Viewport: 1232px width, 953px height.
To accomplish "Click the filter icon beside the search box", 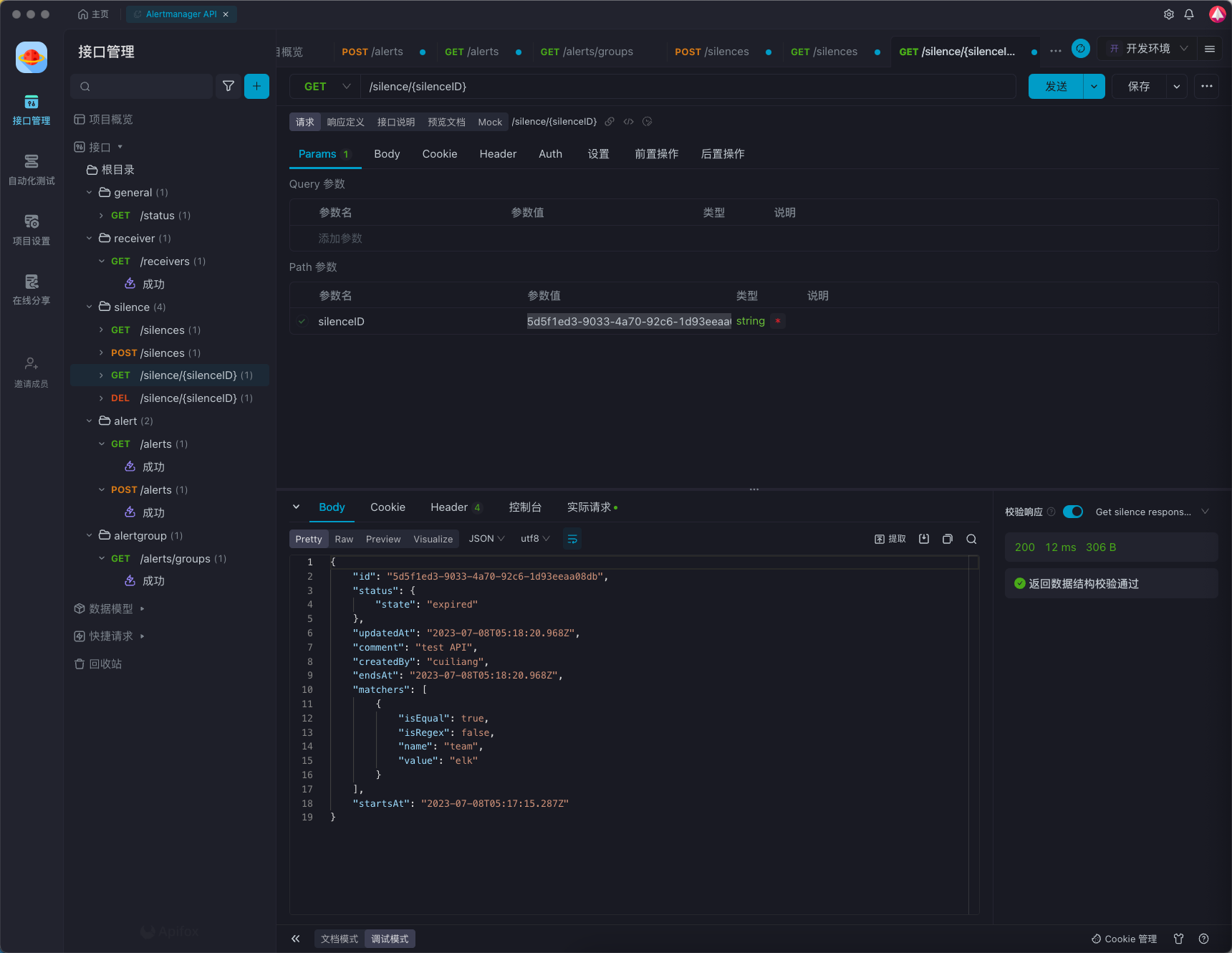I will 228,86.
